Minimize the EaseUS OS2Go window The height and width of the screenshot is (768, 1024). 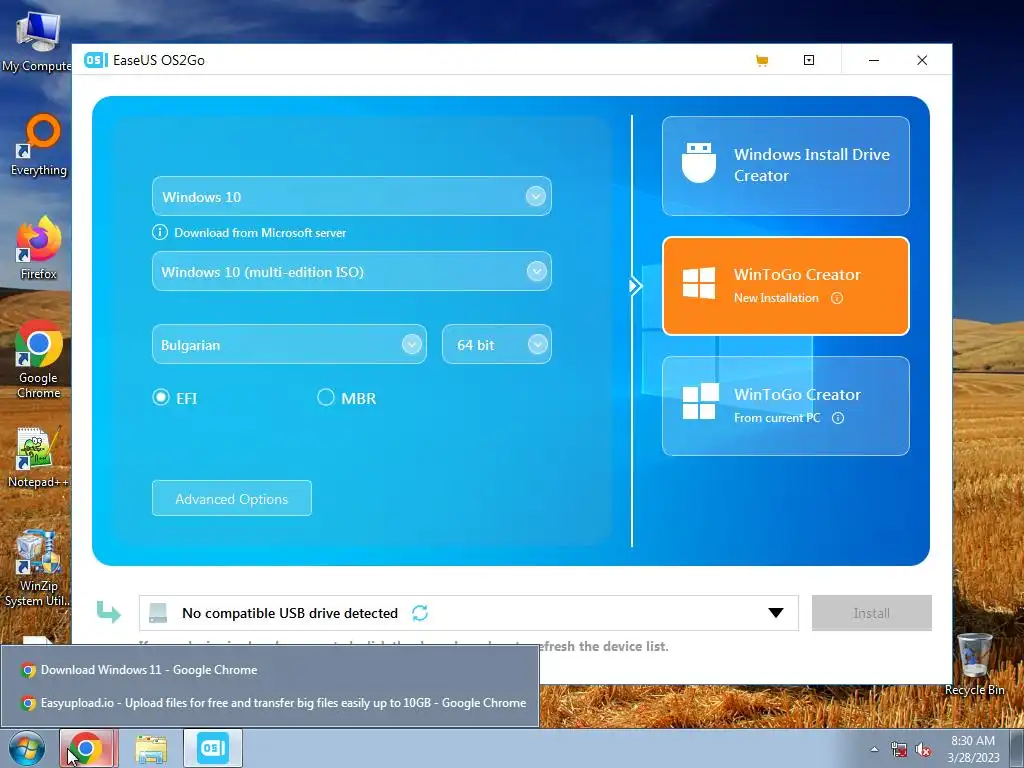coord(873,60)
